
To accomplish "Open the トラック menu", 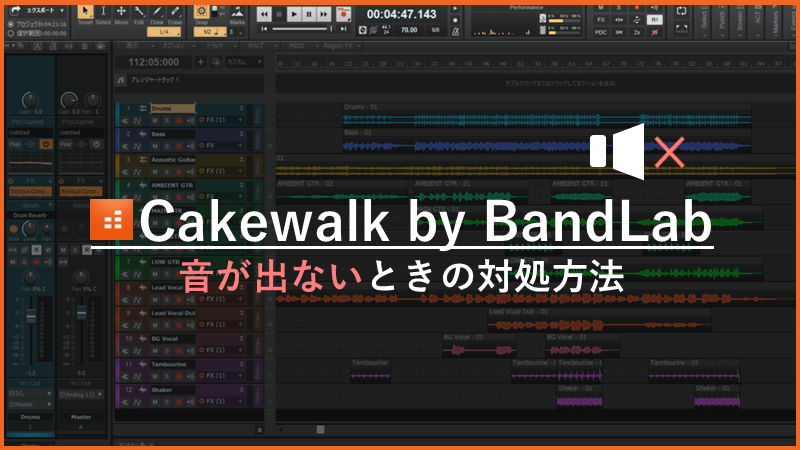I will point(217,46).
